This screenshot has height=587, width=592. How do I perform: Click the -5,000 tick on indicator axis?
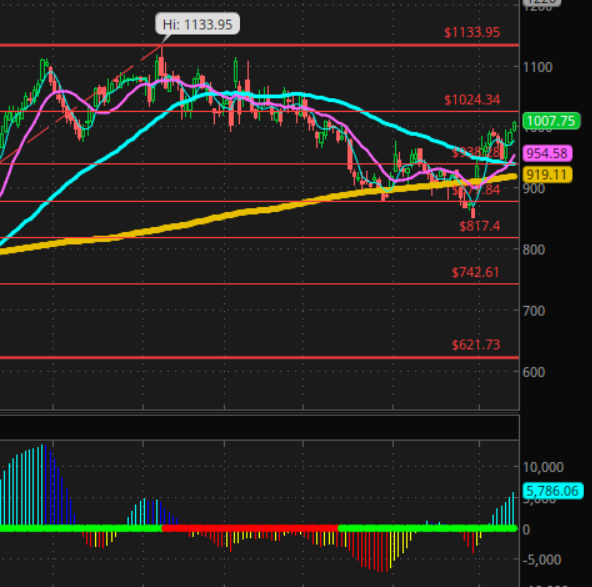click(542, 560)
